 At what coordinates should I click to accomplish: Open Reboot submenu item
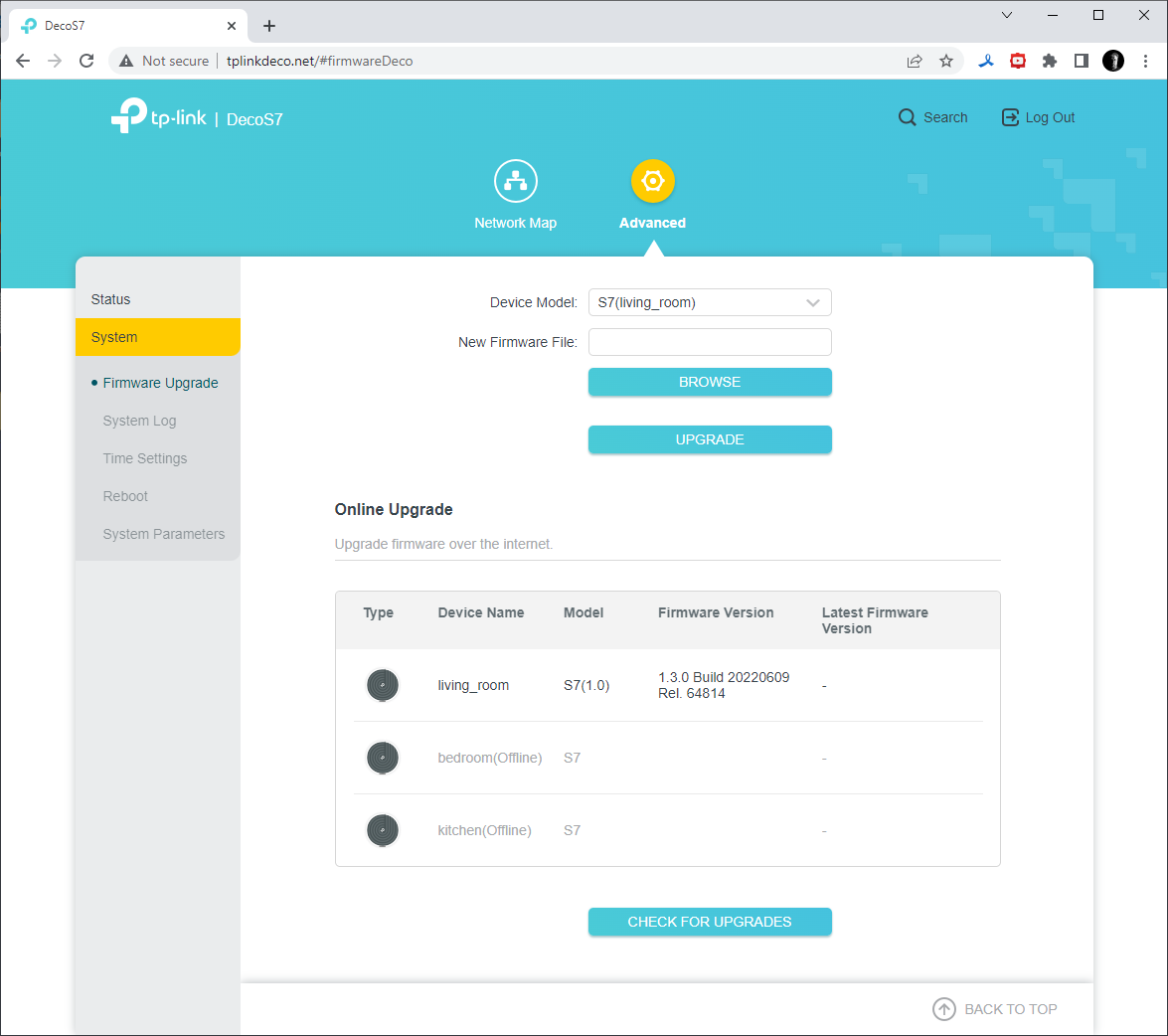point(125,496)
